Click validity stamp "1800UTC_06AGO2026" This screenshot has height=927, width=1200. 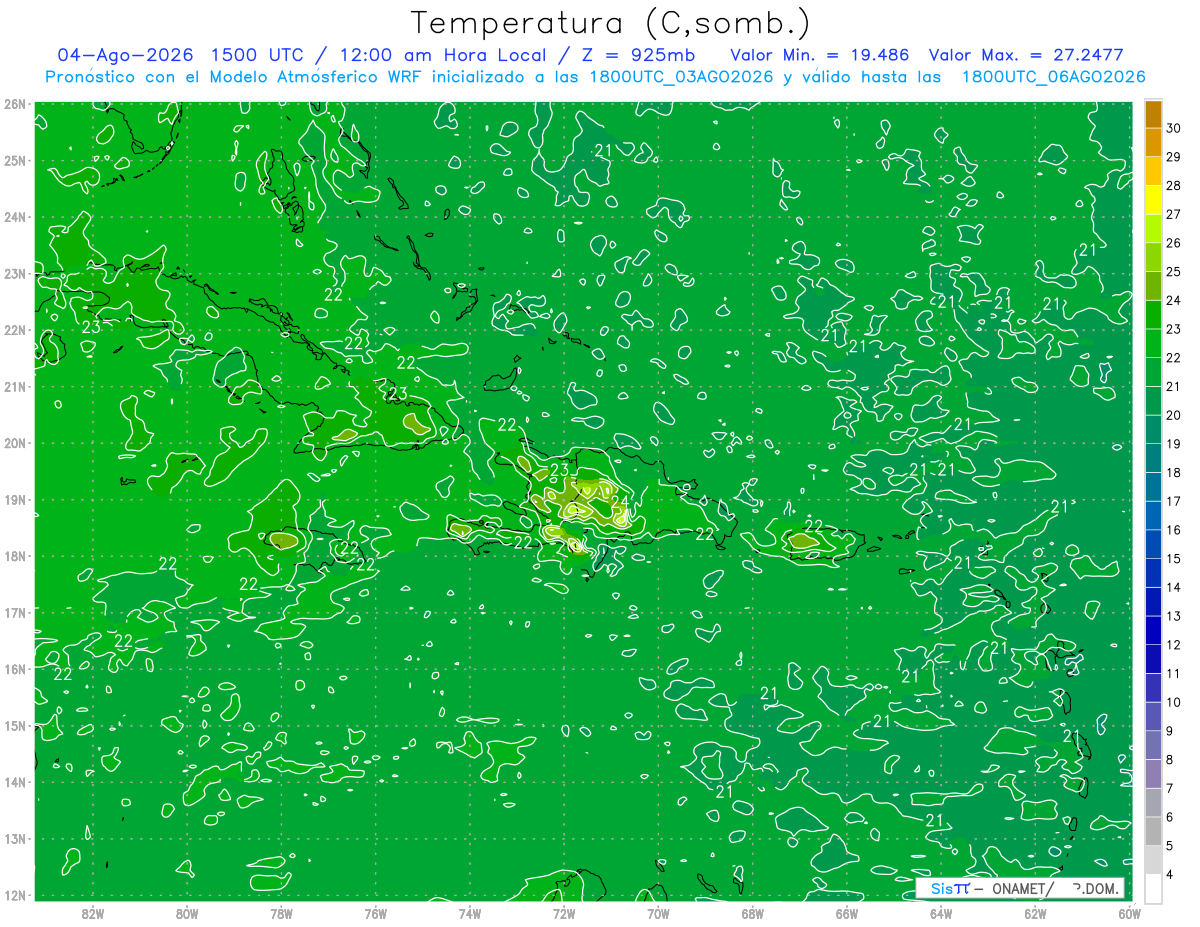(1053, 77)
